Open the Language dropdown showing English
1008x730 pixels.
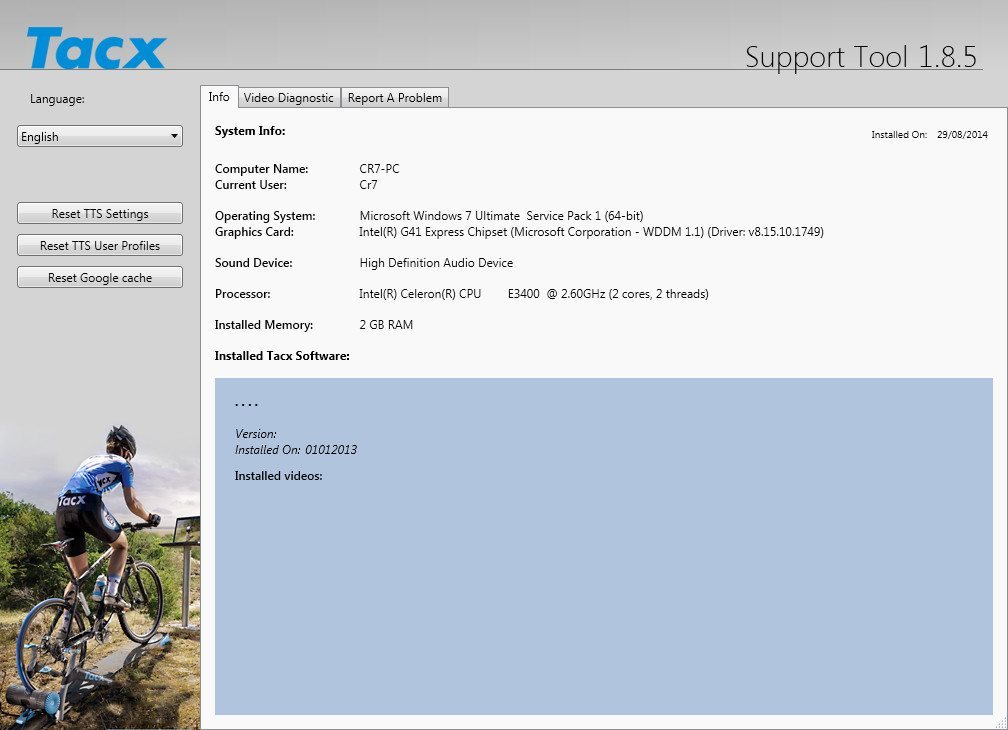point(100,136)
